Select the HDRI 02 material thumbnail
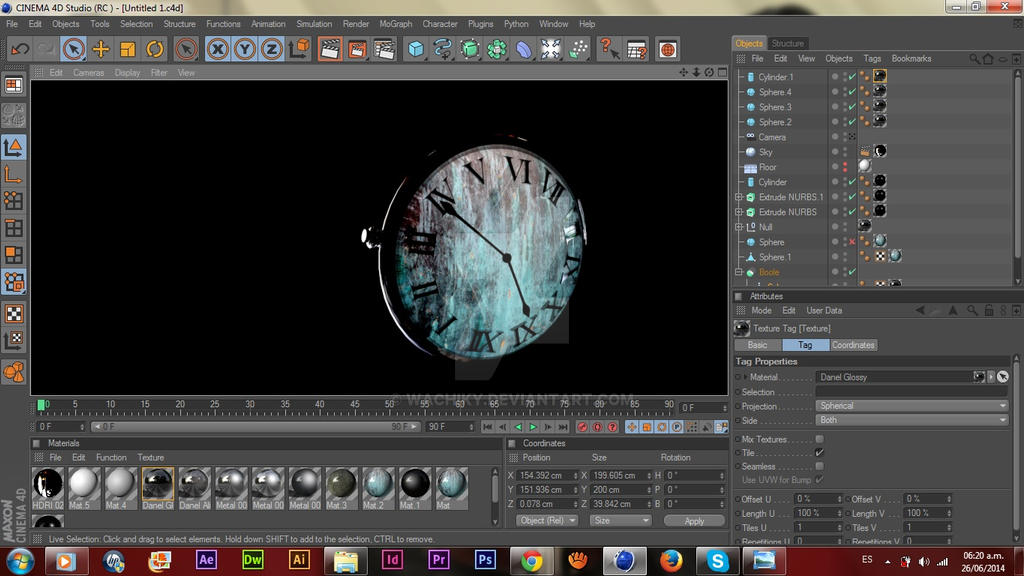Image resolution: width=1024 pixels, height=576 pixels. pos(48,488)
